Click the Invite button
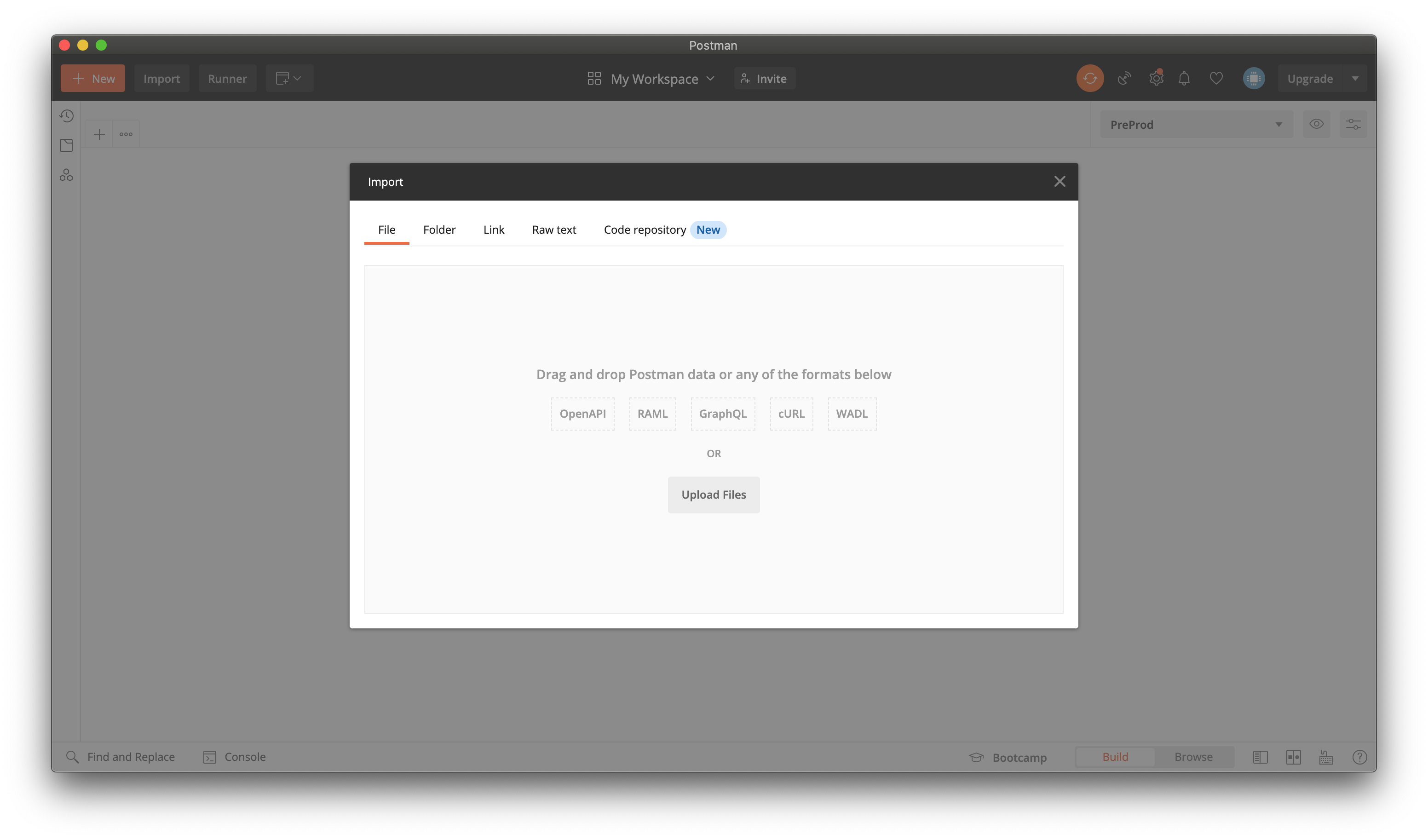Screen dimensions: 1428x840 coord(765,79)
